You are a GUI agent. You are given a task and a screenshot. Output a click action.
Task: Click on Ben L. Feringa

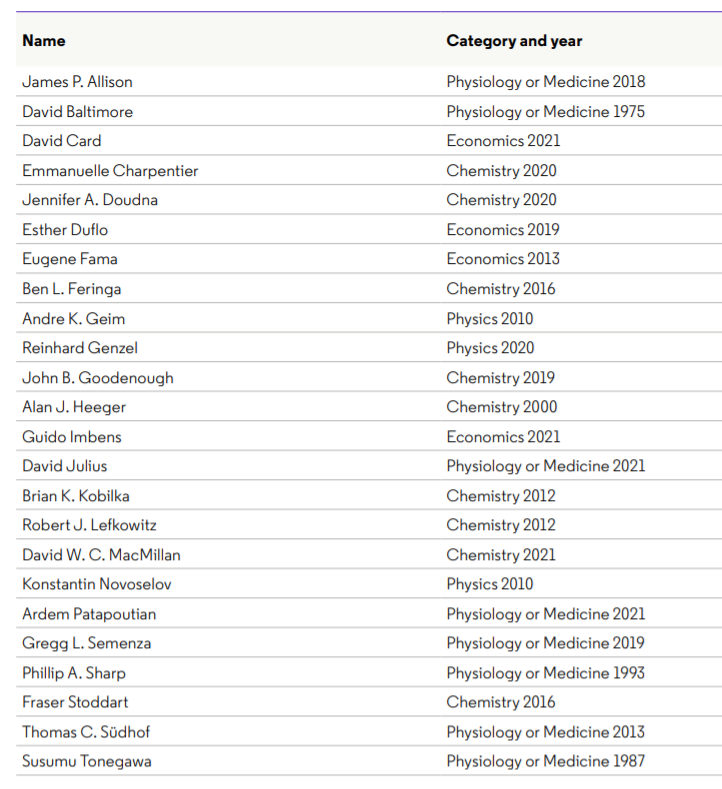coord(72,289)
